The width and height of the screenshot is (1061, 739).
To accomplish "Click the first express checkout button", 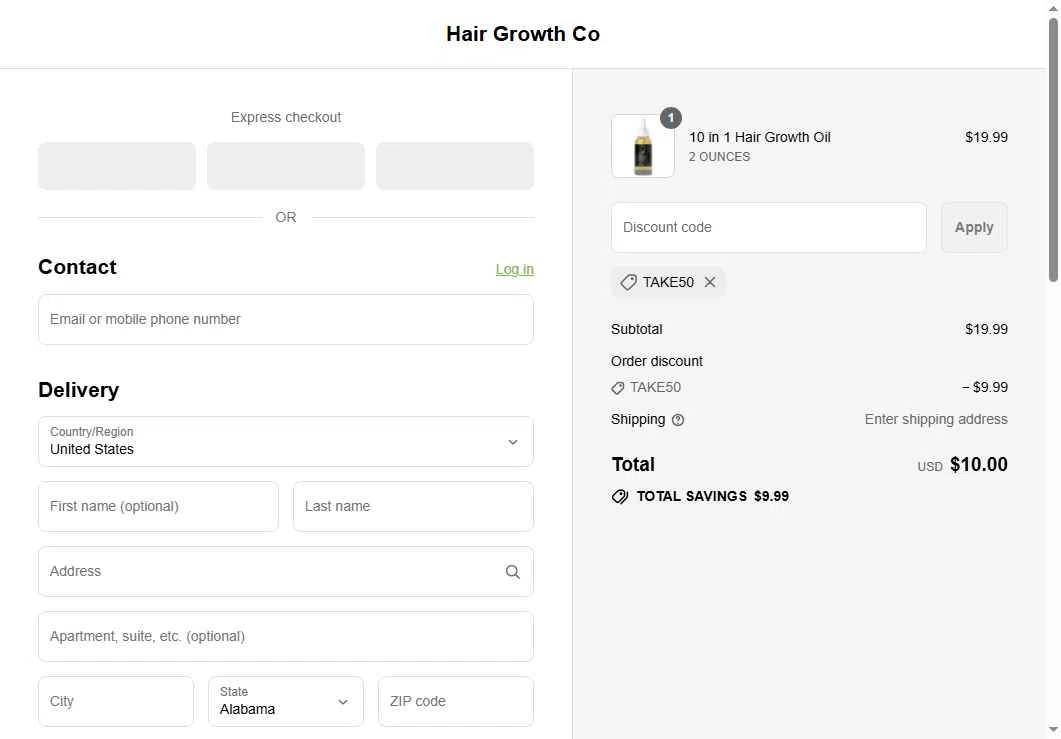I will pos(116,166).
